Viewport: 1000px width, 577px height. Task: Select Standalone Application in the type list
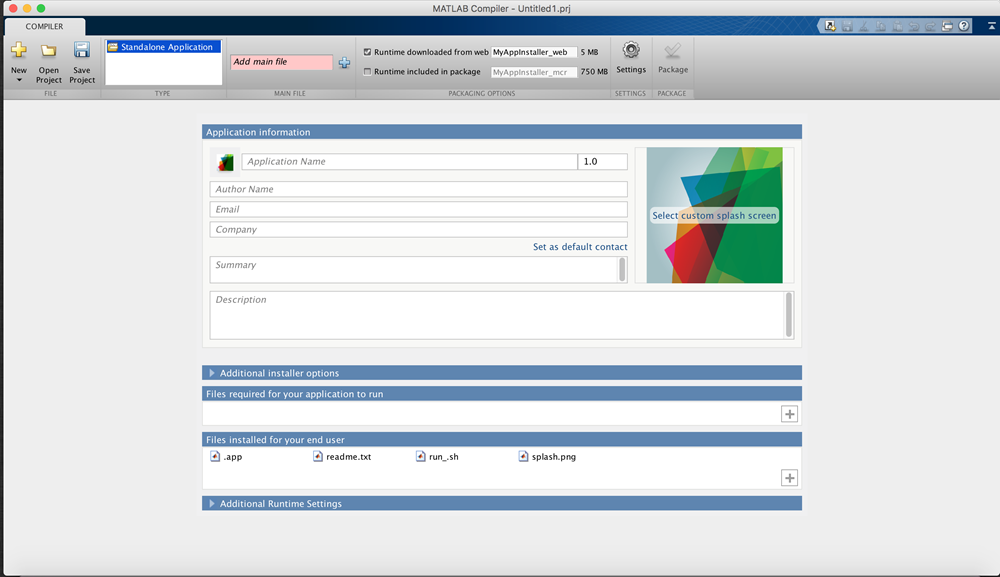(163, 47)
